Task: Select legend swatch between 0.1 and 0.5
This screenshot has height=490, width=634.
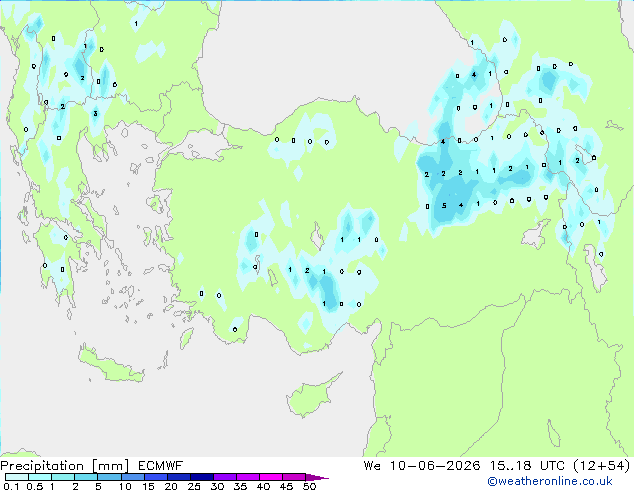Action: point(17,477)
